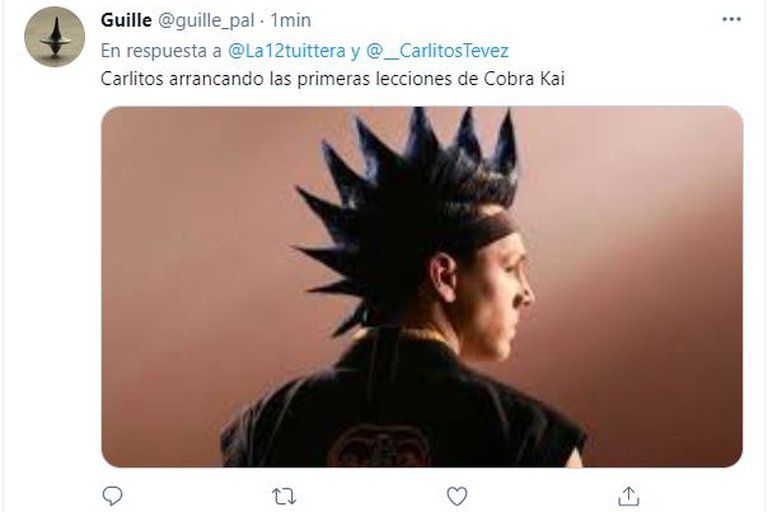
Task: Click the dark headband in the photo
Action: point(485,233)
